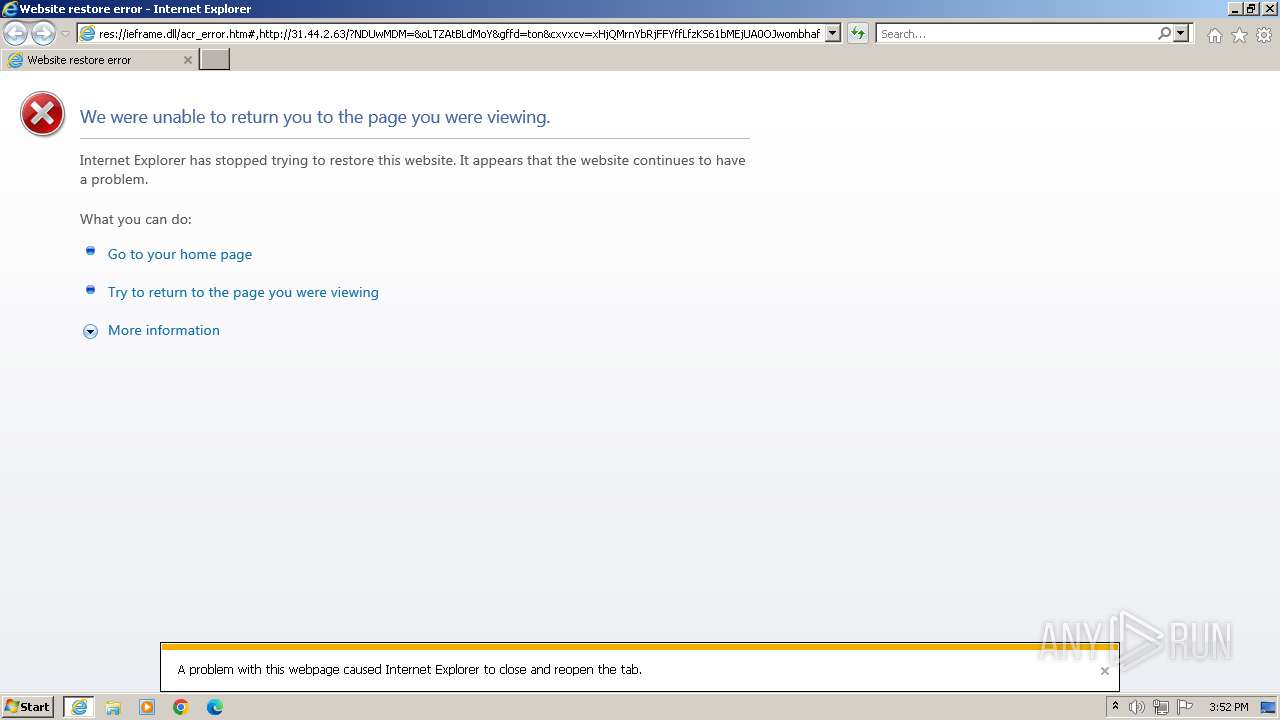
Task: Launch Windows Media Player from taskbar
Action: pyautogui.click(x=147, y=707)
